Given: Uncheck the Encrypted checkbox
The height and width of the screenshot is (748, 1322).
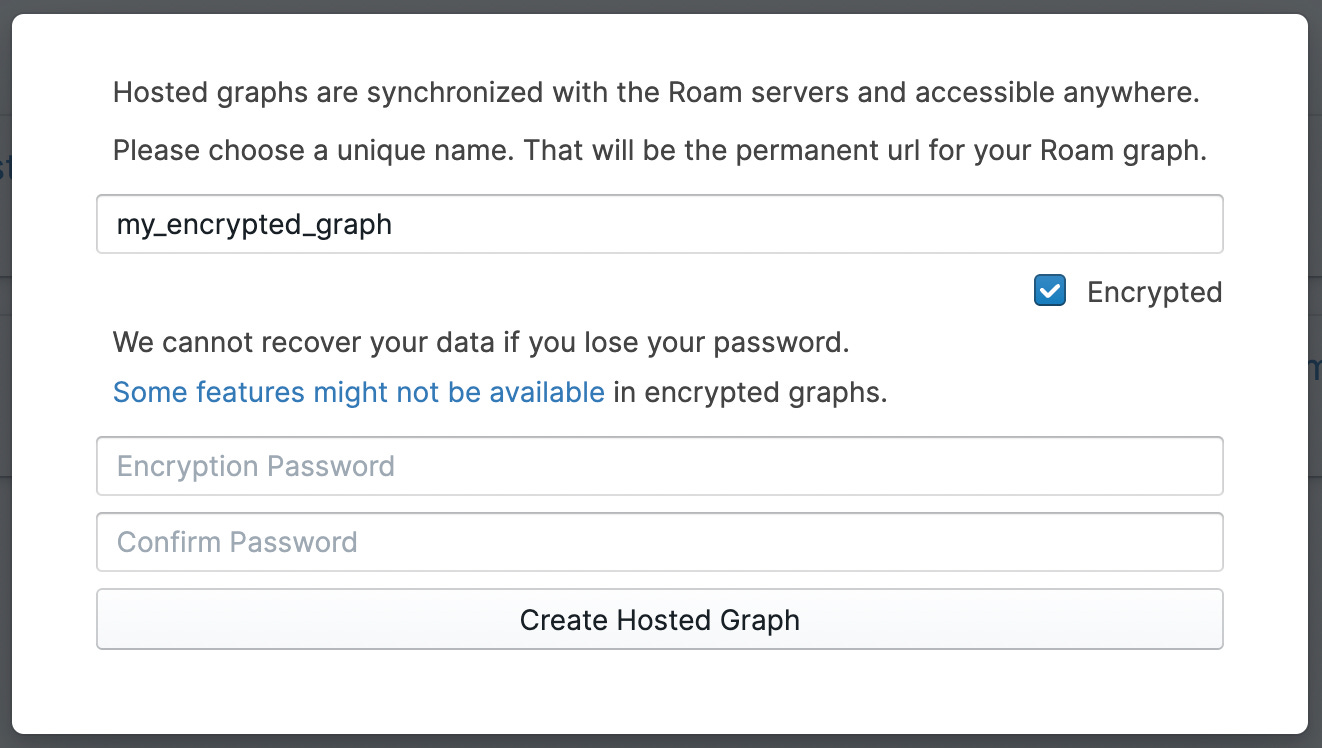Looking at the screenshot, I should point(1050,292).
